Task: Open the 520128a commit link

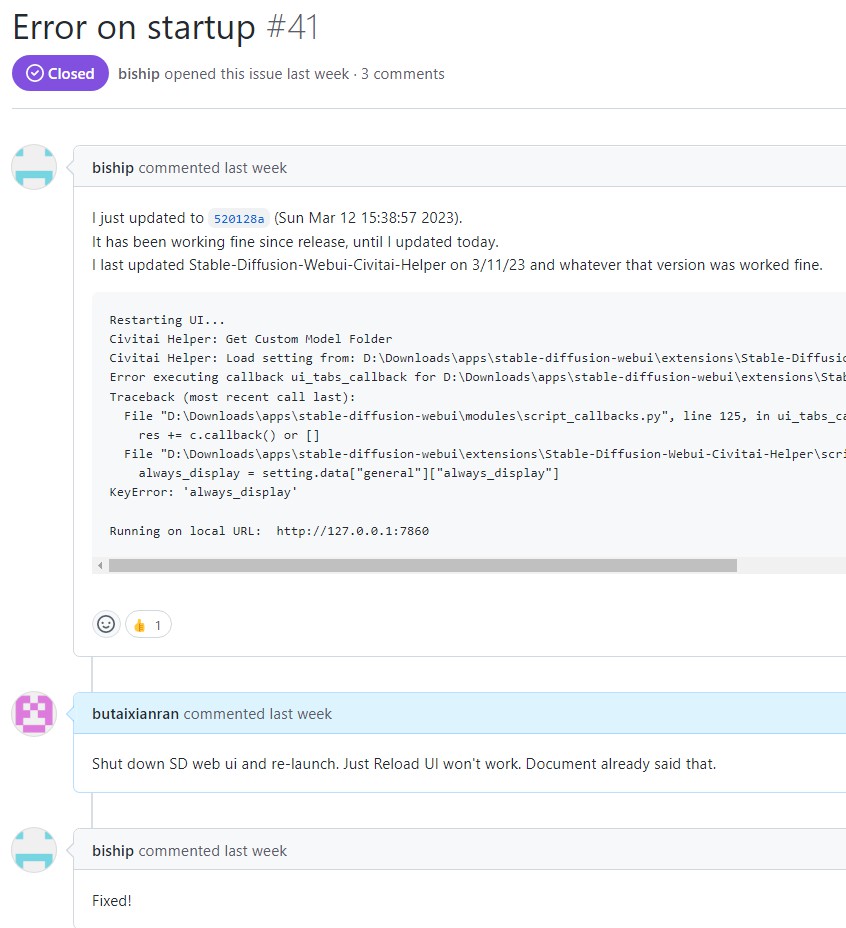Action: pyautogui.click(x=239, y=219)
